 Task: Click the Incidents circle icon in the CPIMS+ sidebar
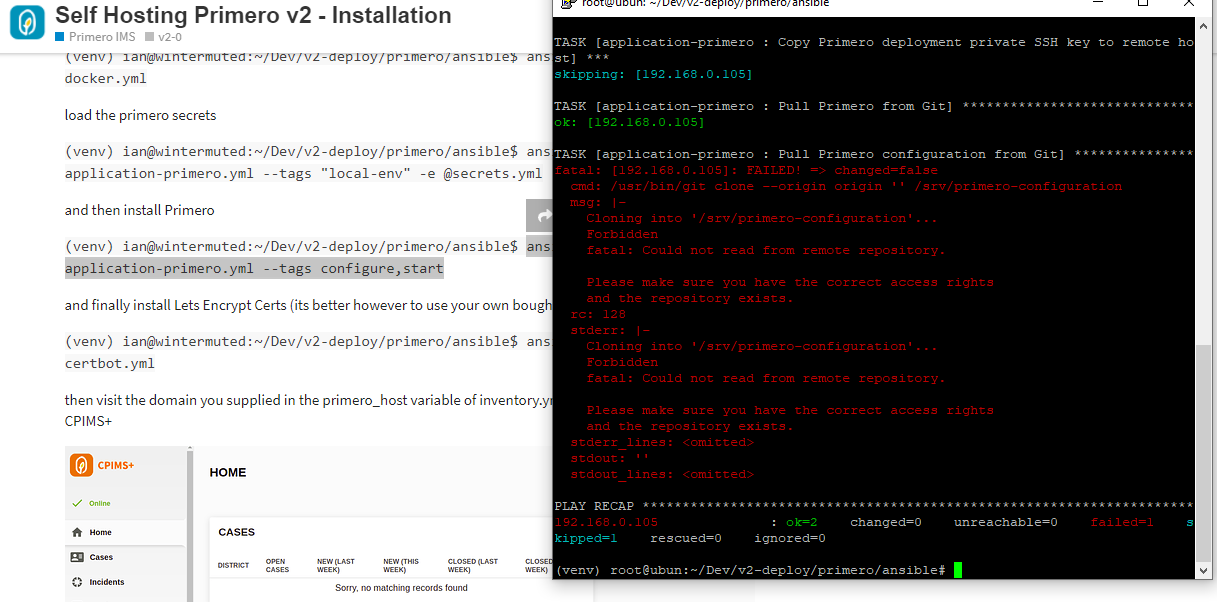77,582
